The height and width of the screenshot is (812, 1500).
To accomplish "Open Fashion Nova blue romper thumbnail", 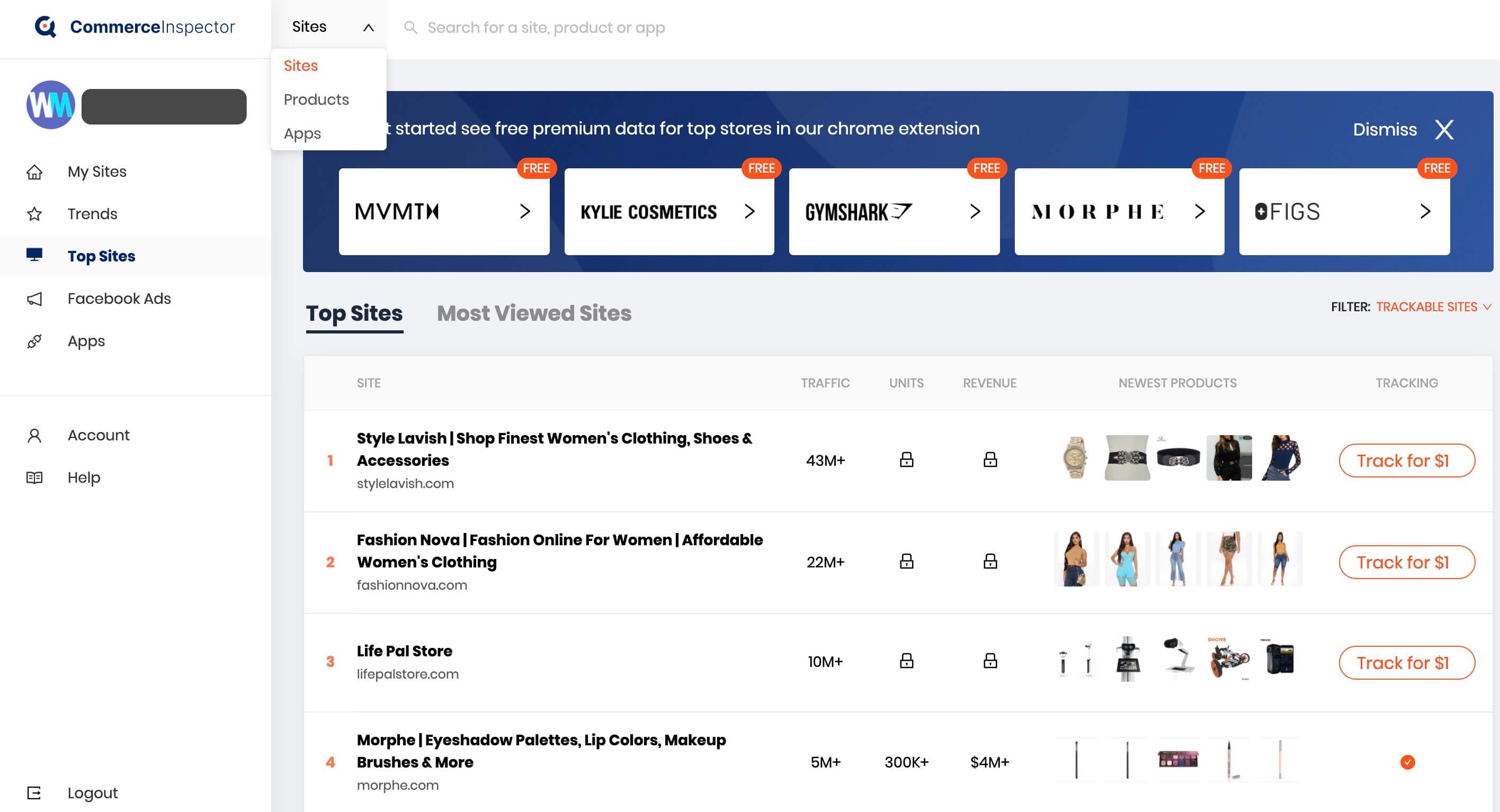I will 1126,559.
